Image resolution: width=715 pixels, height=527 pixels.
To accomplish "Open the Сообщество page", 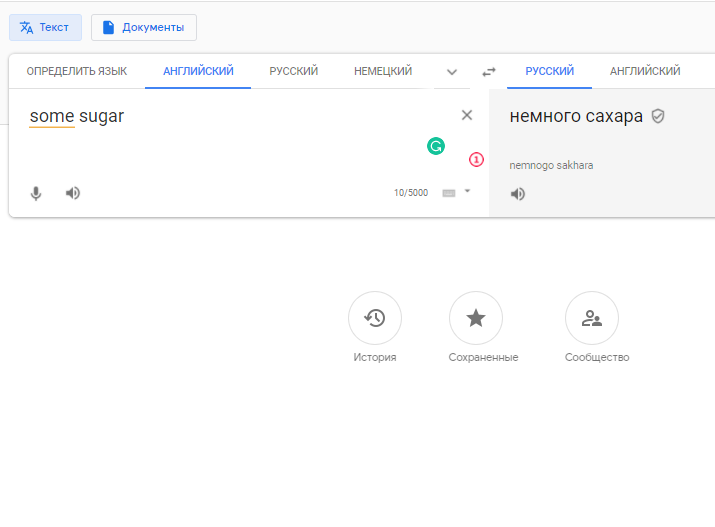I will (592, 318).
